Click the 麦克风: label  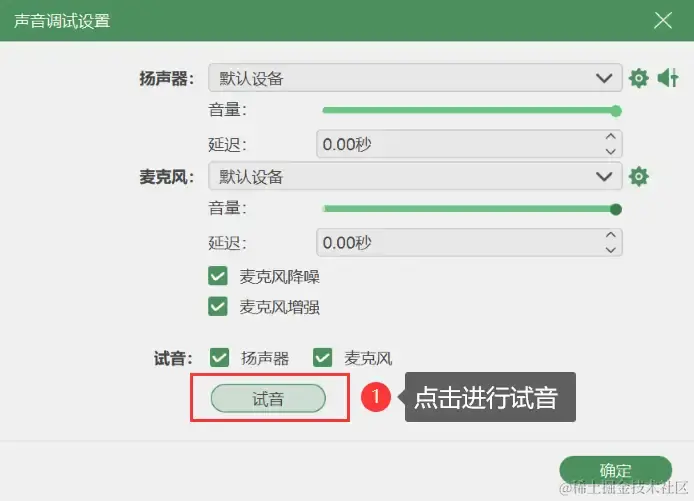click(167, 177)
